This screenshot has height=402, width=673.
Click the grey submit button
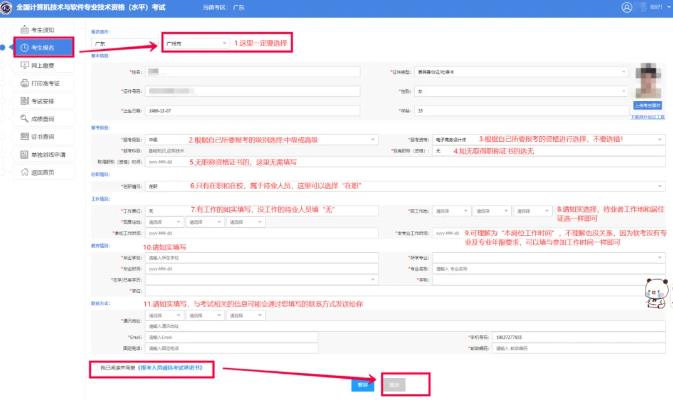(394, 385)
